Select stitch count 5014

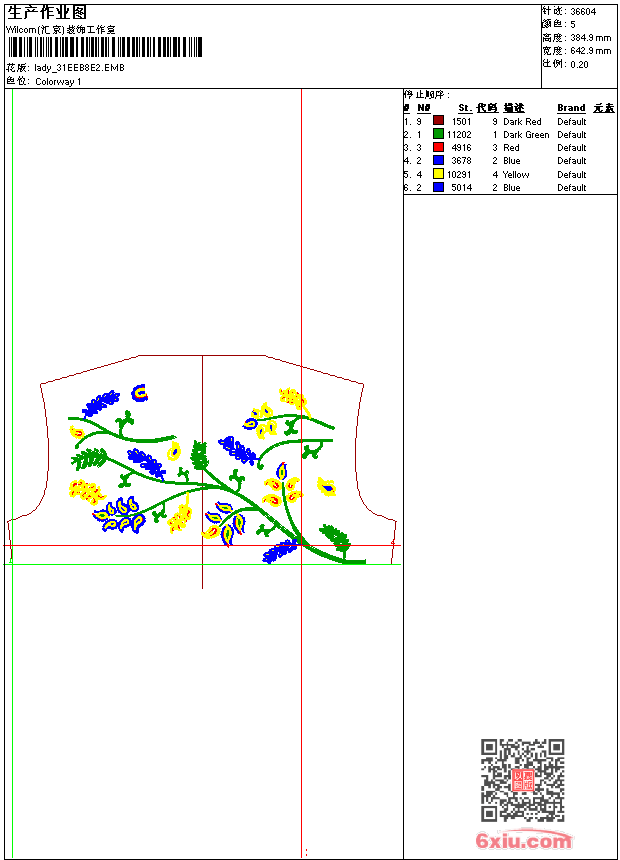pyautogui.click(x=461, y=188)
